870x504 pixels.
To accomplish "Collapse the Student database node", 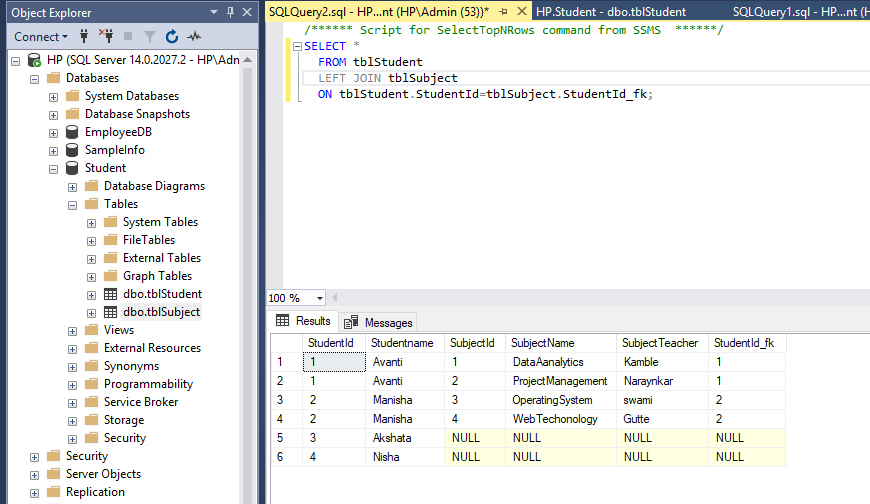I will [53, 169].
